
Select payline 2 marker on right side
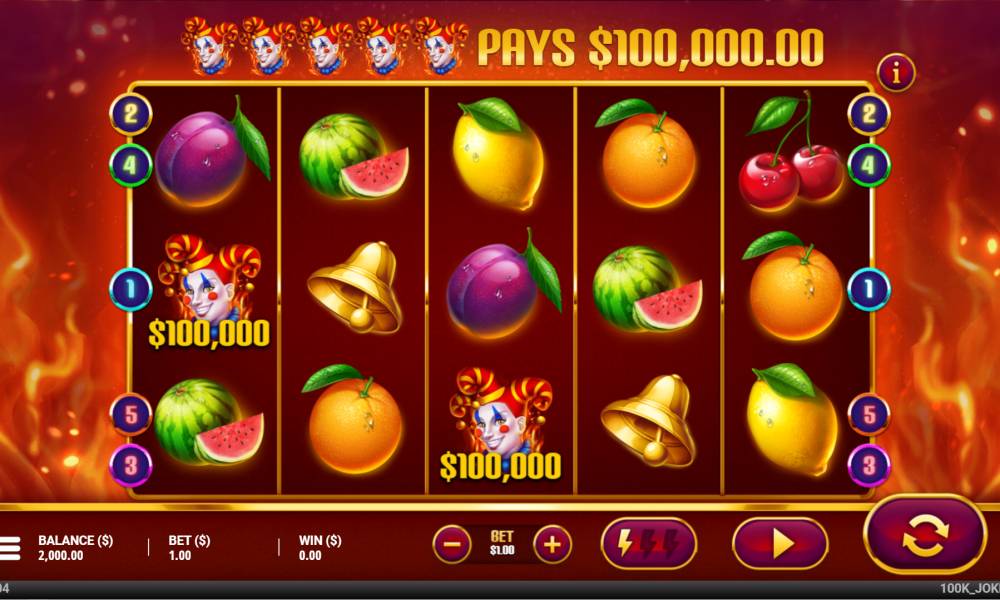coord(869,115)
